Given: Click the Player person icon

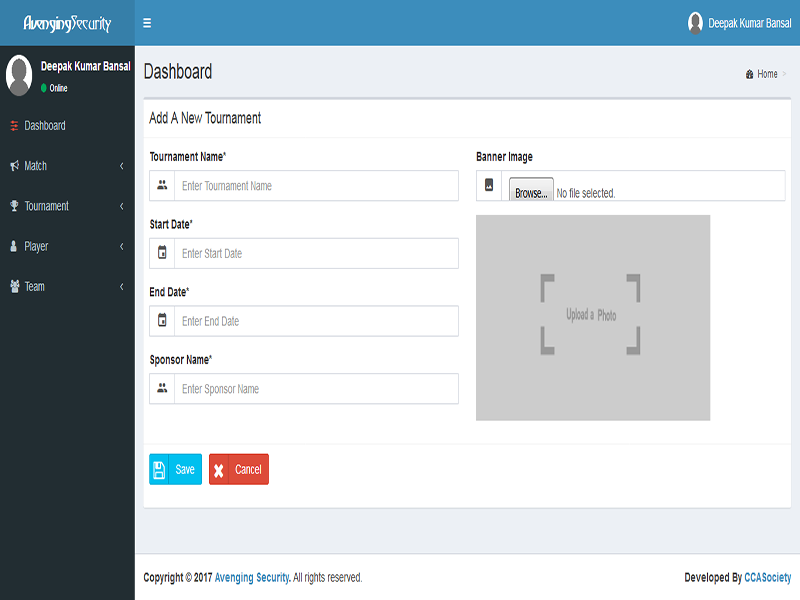Looking at the screenshot, I should click(x=14, y=246).
